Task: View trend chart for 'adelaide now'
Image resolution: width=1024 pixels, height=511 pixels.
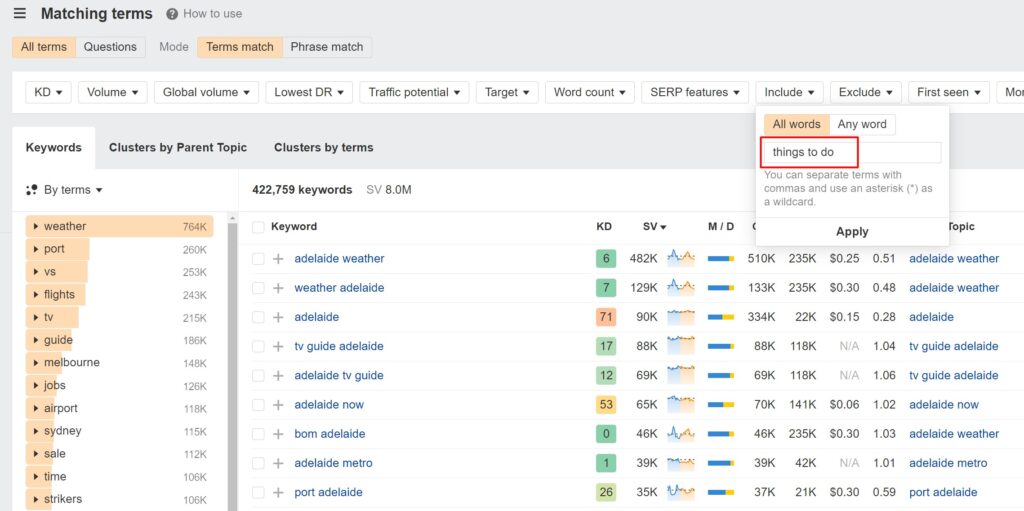Action: (x=680, y=404)
